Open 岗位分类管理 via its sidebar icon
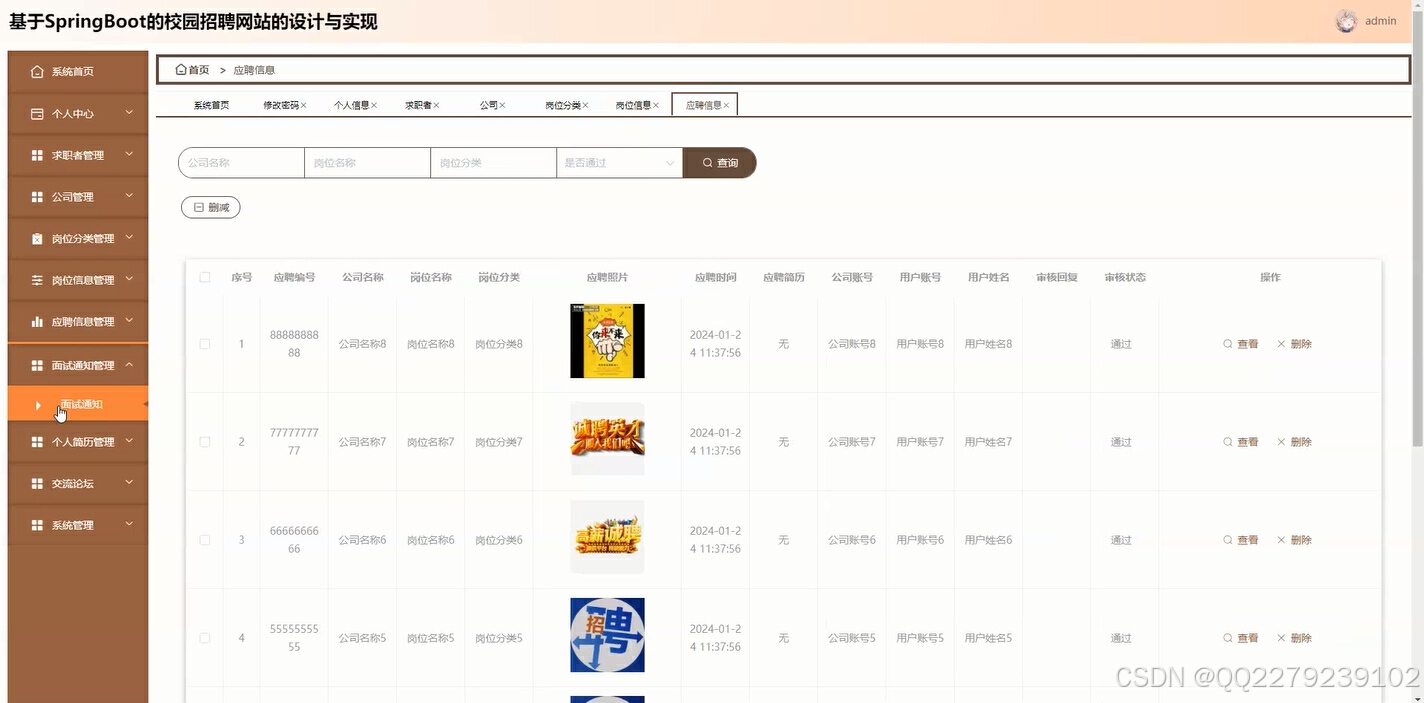The image size is (1424, 703). click(x=35, y=238)
